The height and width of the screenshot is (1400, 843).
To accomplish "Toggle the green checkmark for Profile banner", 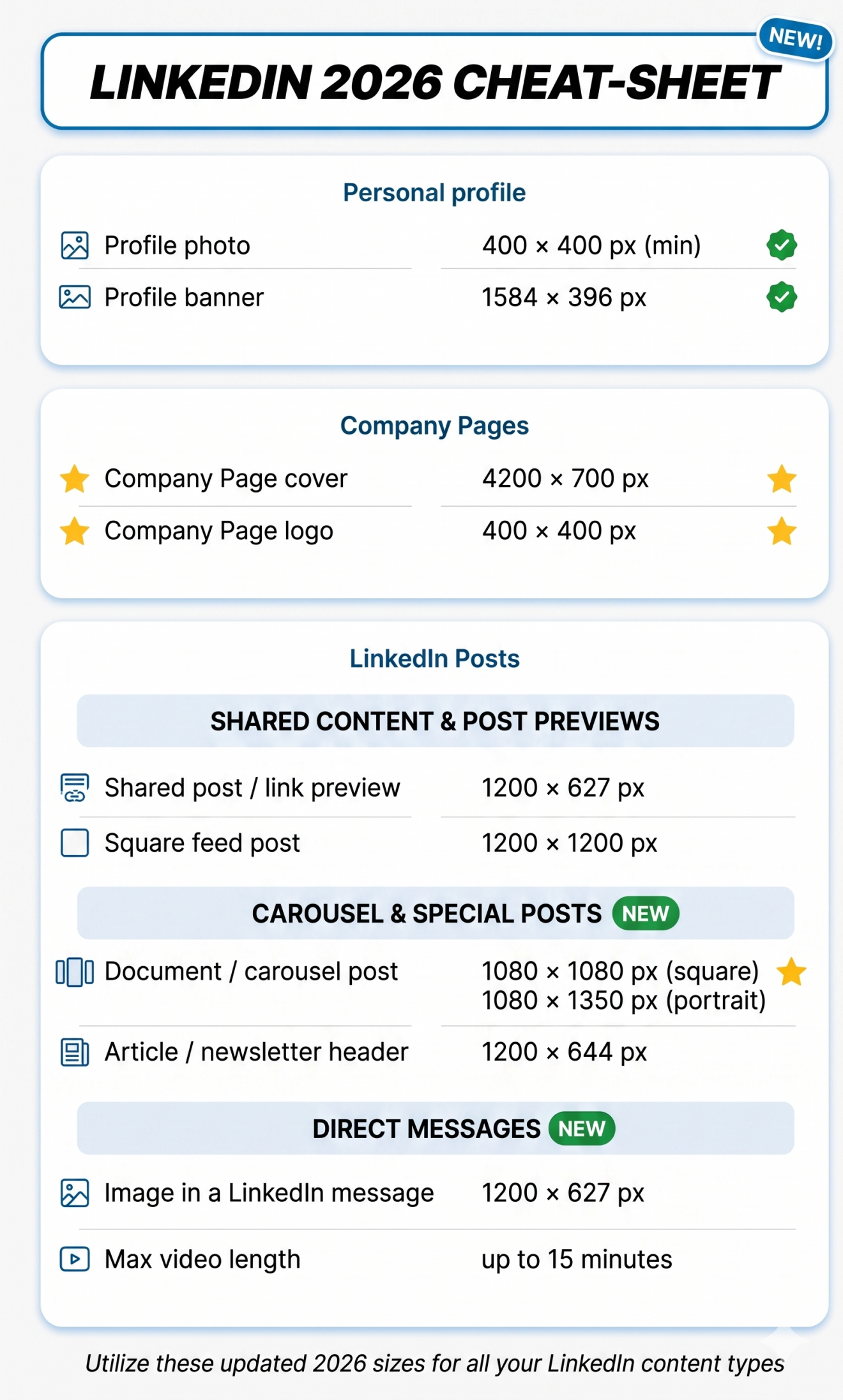I will (x=782, y=297).
